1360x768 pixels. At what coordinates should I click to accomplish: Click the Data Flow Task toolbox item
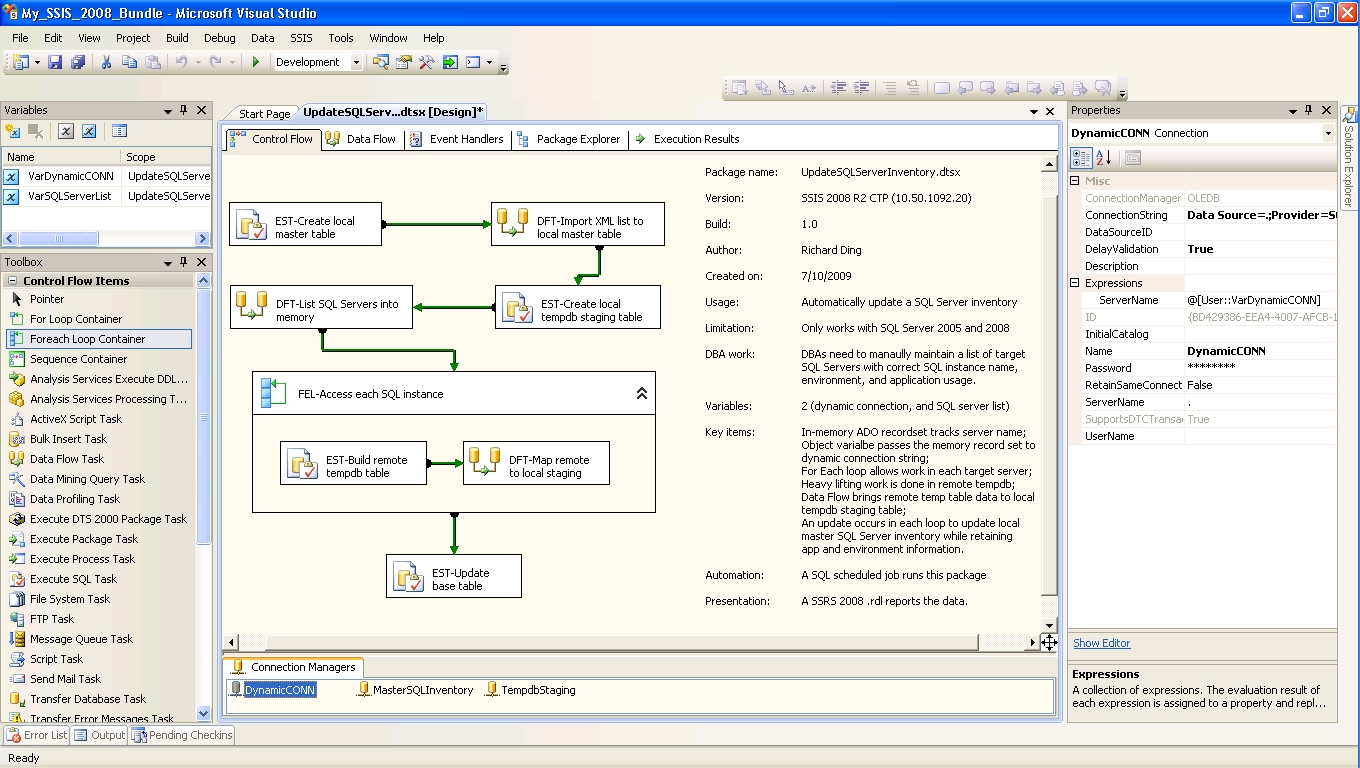point(99,459)
